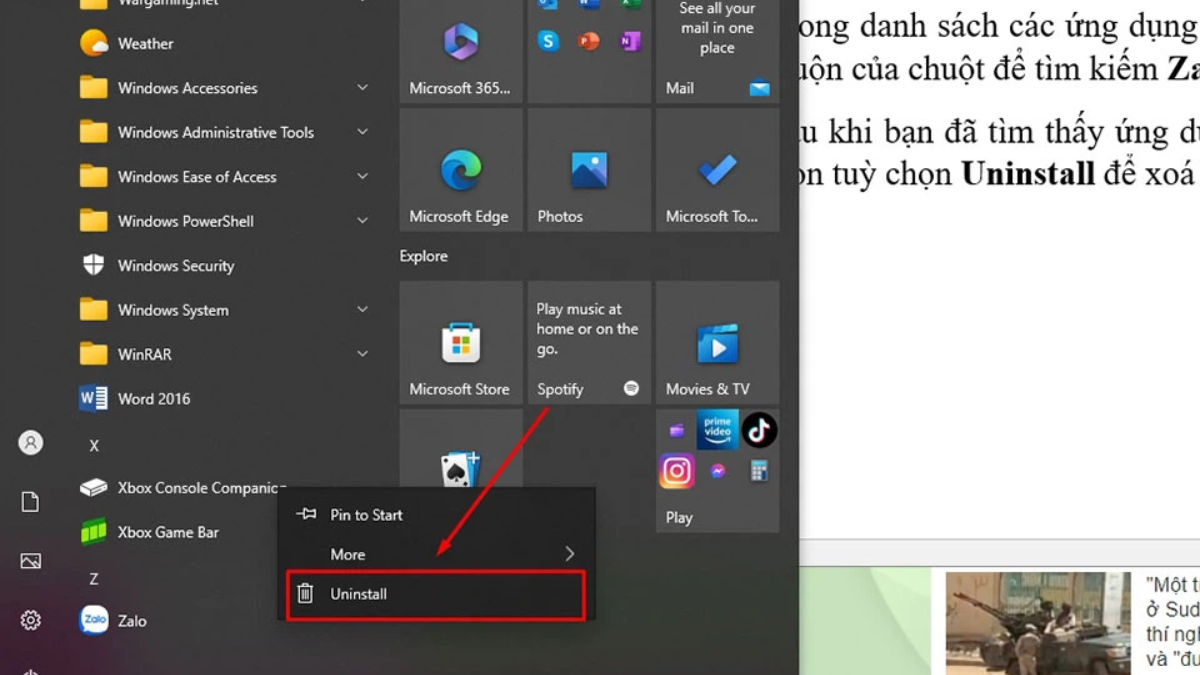Open the Microsoft Store tile

460,343
